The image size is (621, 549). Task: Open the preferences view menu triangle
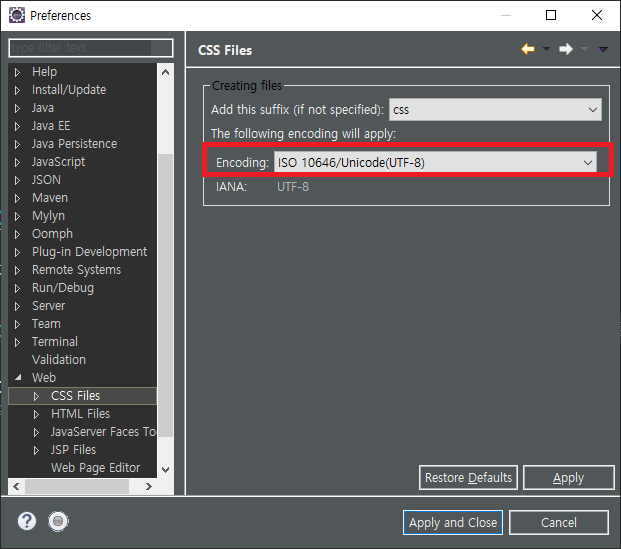click(603, 49)
